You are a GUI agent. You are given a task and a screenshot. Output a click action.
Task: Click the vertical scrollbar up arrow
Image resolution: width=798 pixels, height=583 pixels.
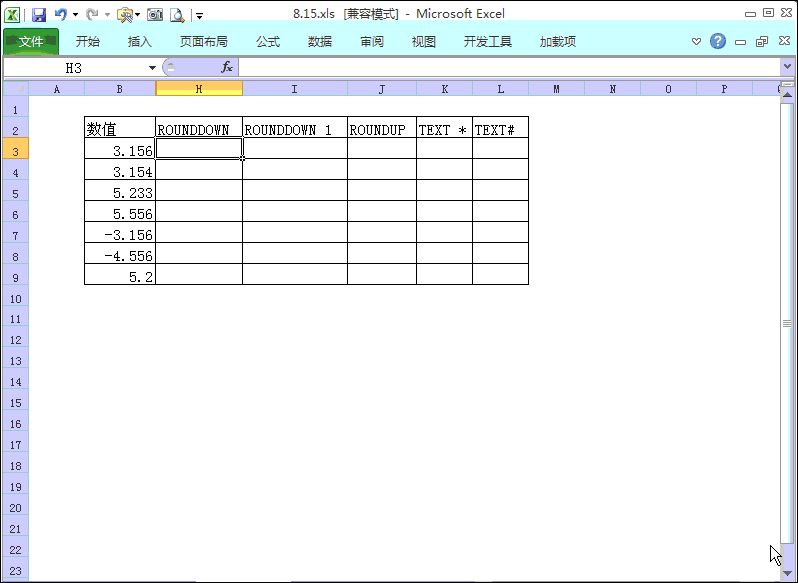pos(787,95)
